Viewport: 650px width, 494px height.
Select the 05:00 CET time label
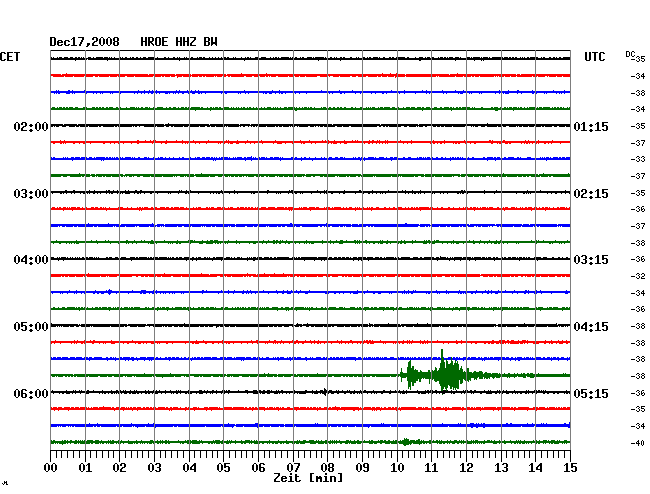click(31, 327)
